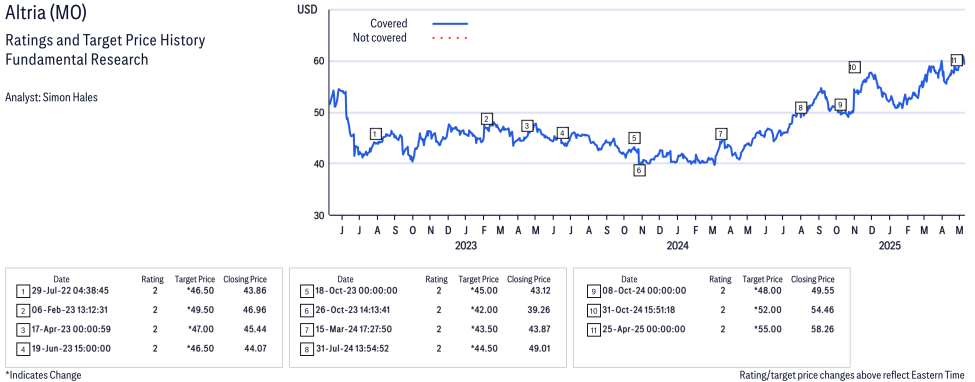Click chart marker 6 below the line
The image size is (975, 382).
639,170
